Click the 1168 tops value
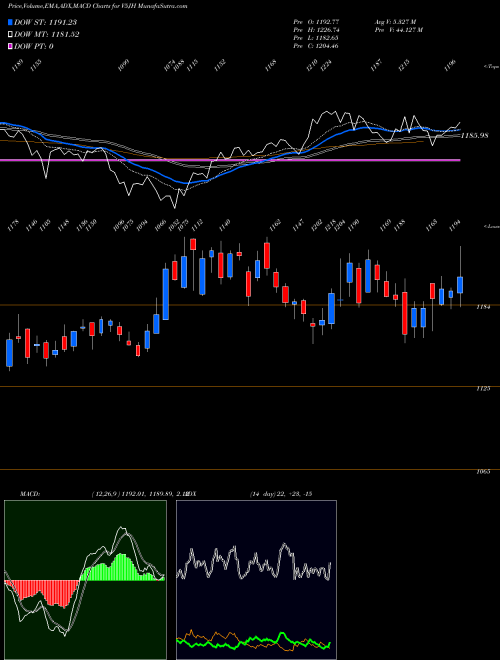Screen dimensions: 500x660 click(x=271, y=65)
